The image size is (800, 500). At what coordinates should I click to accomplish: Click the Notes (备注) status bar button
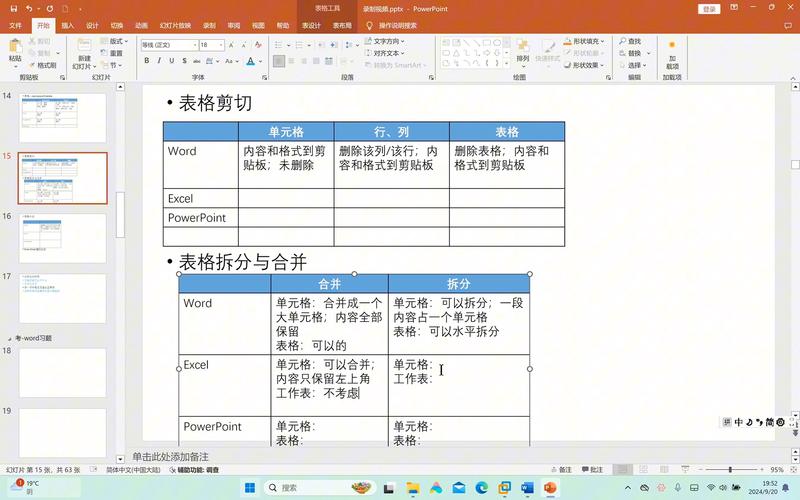click(x=561, y=469)
